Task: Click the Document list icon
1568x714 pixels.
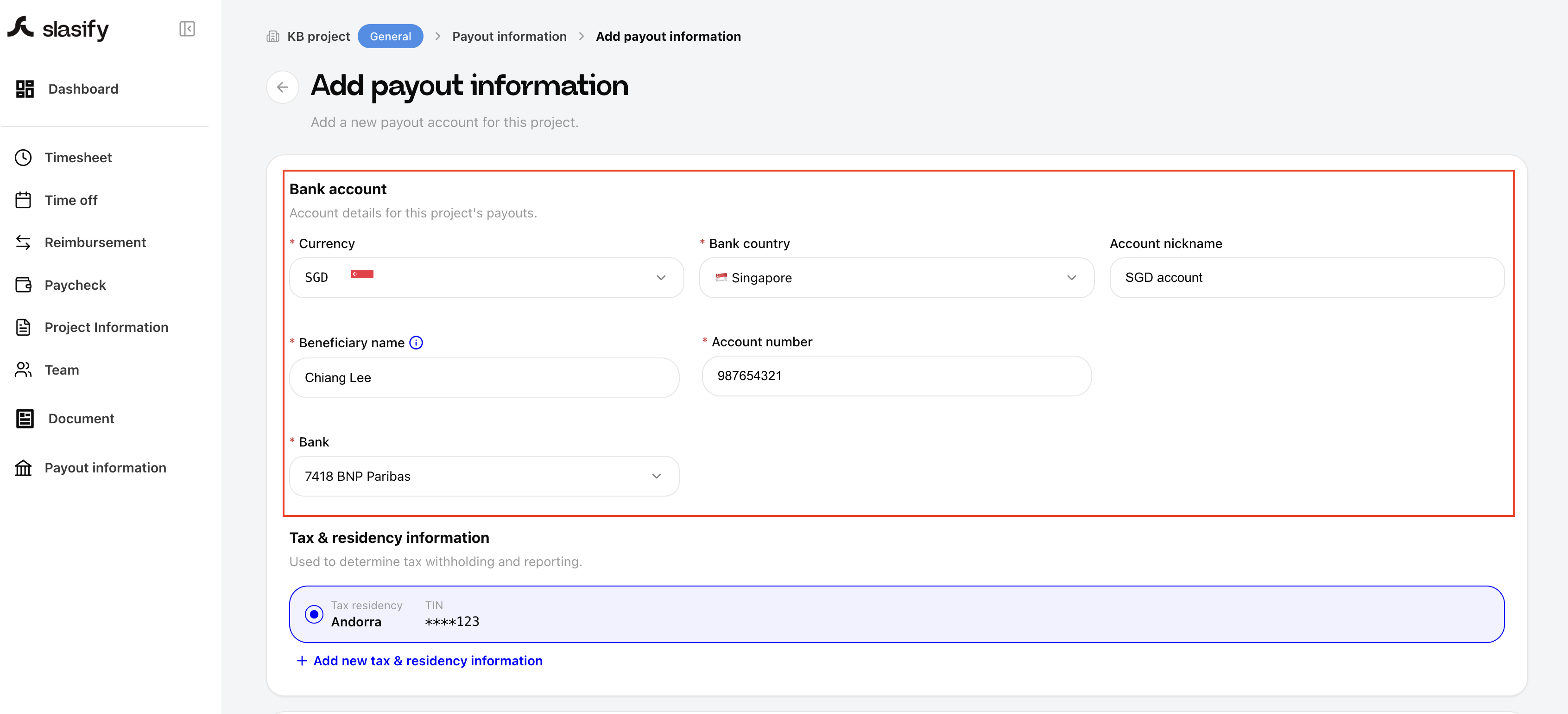Action: [x=25, y=419]
